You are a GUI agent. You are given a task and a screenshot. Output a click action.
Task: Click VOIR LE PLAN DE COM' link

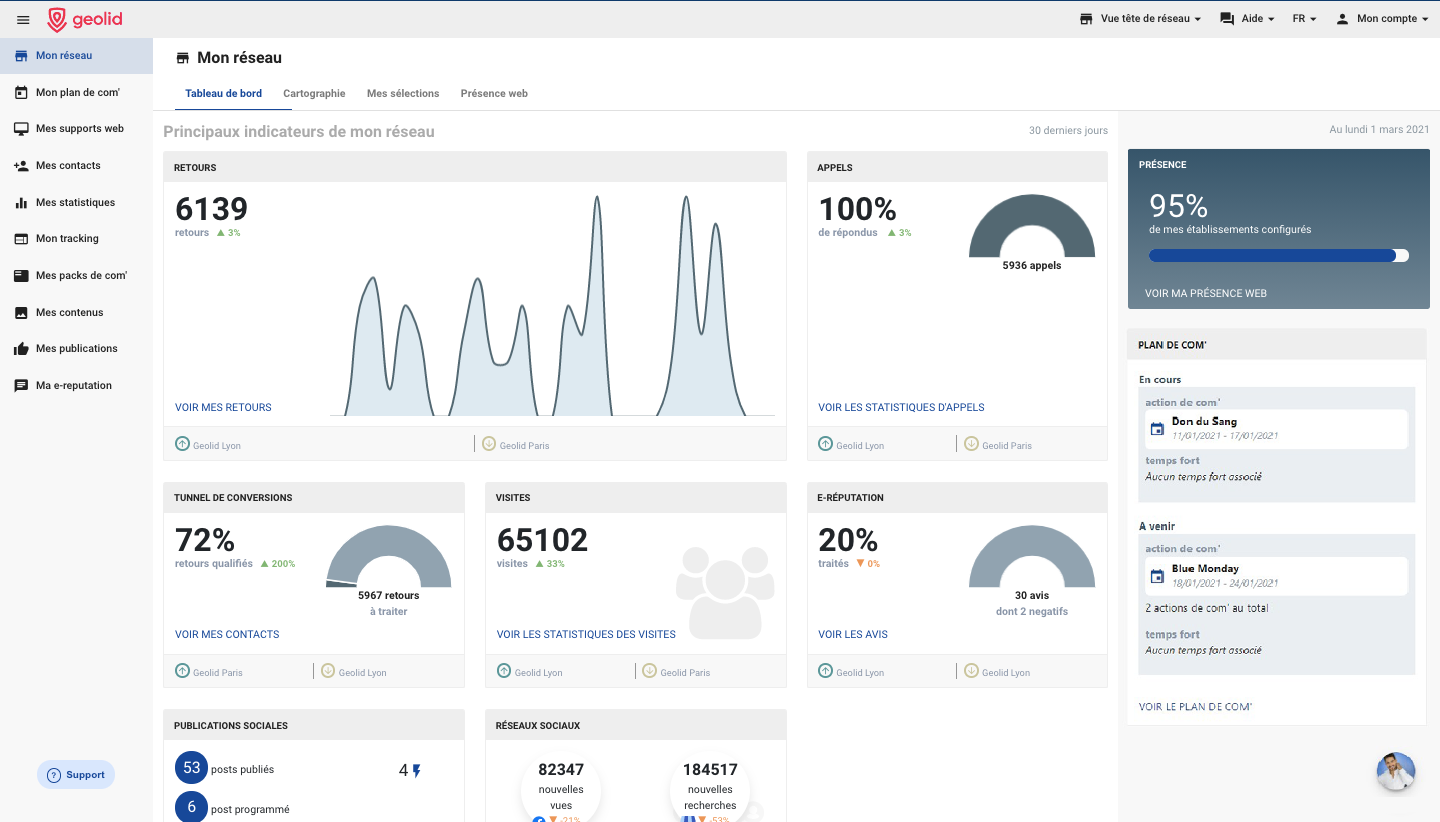(x=1195, y=707)
